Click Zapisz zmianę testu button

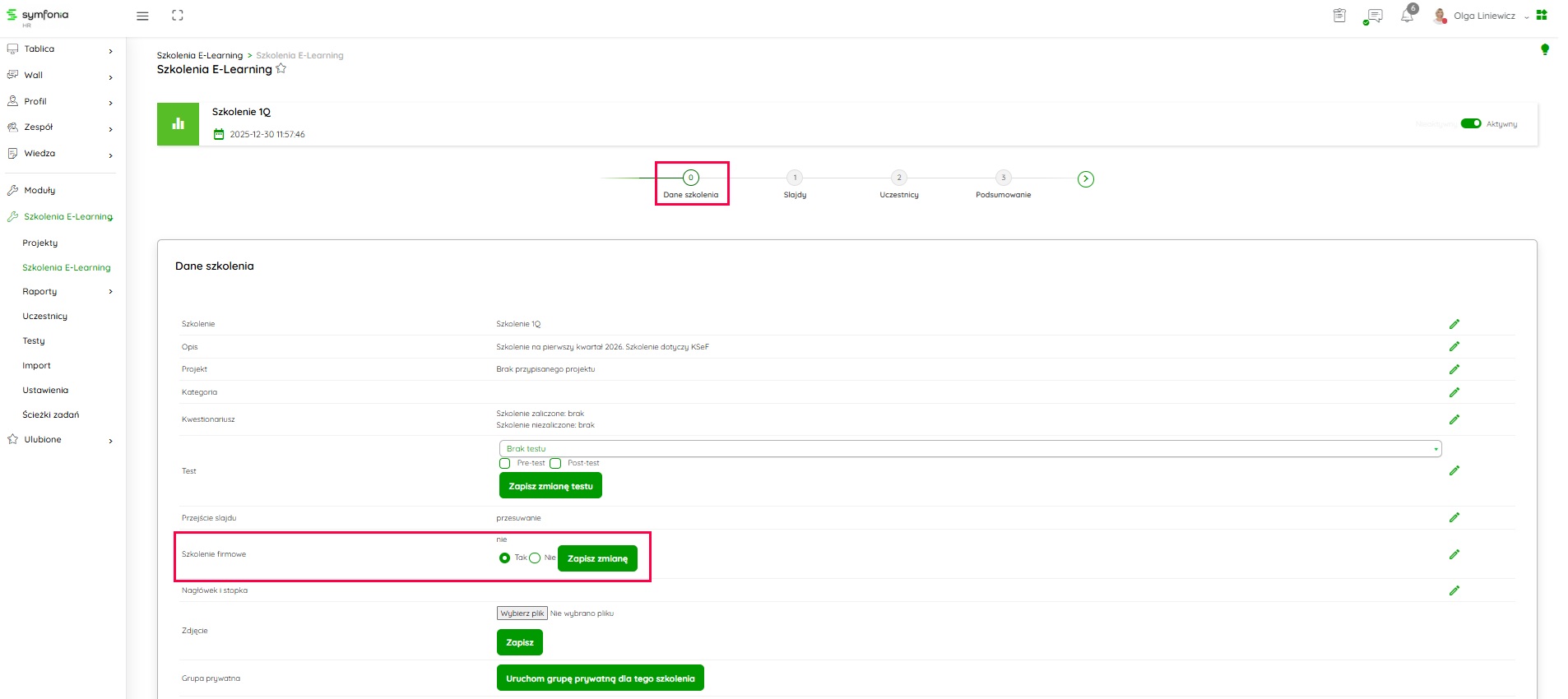[x=550, y=486]
